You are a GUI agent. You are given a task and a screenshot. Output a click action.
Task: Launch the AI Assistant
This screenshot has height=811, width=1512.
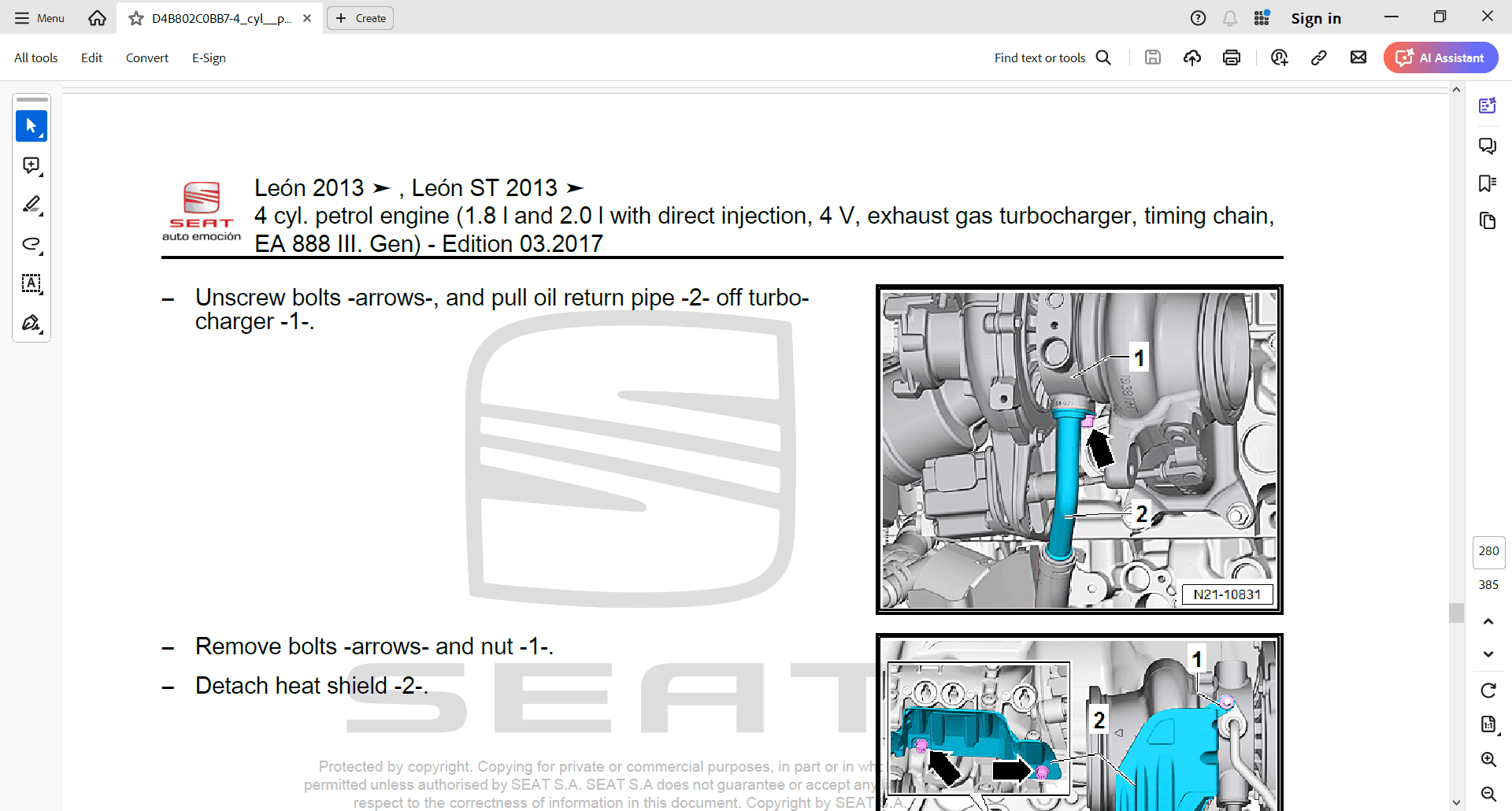coord(1440,57)
